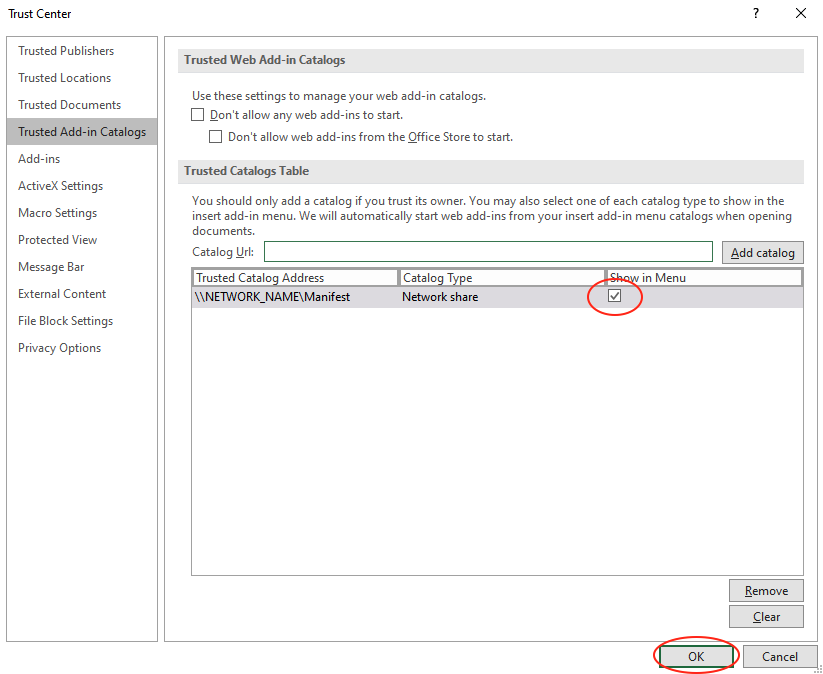Open the Trusted Publishers section
The width and height of the screenshot is (823, 674).
[x=66, y=51]
